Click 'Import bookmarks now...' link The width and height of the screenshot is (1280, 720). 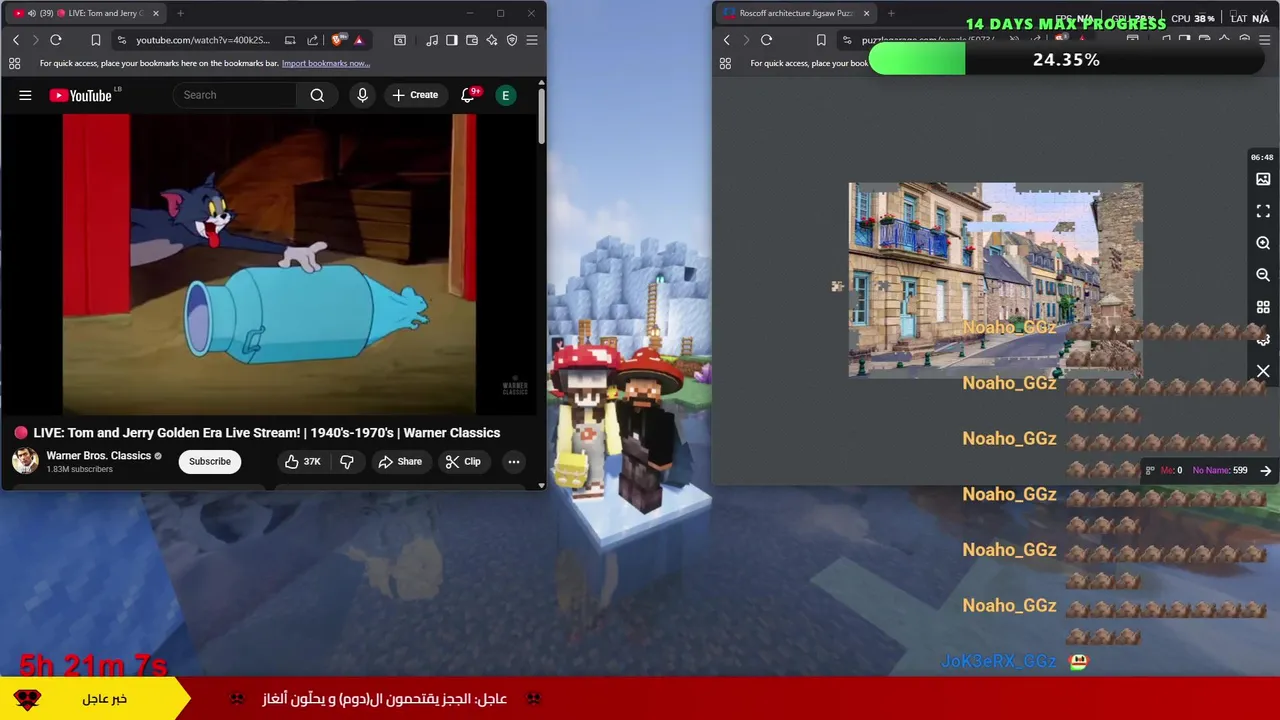(326, 63)
